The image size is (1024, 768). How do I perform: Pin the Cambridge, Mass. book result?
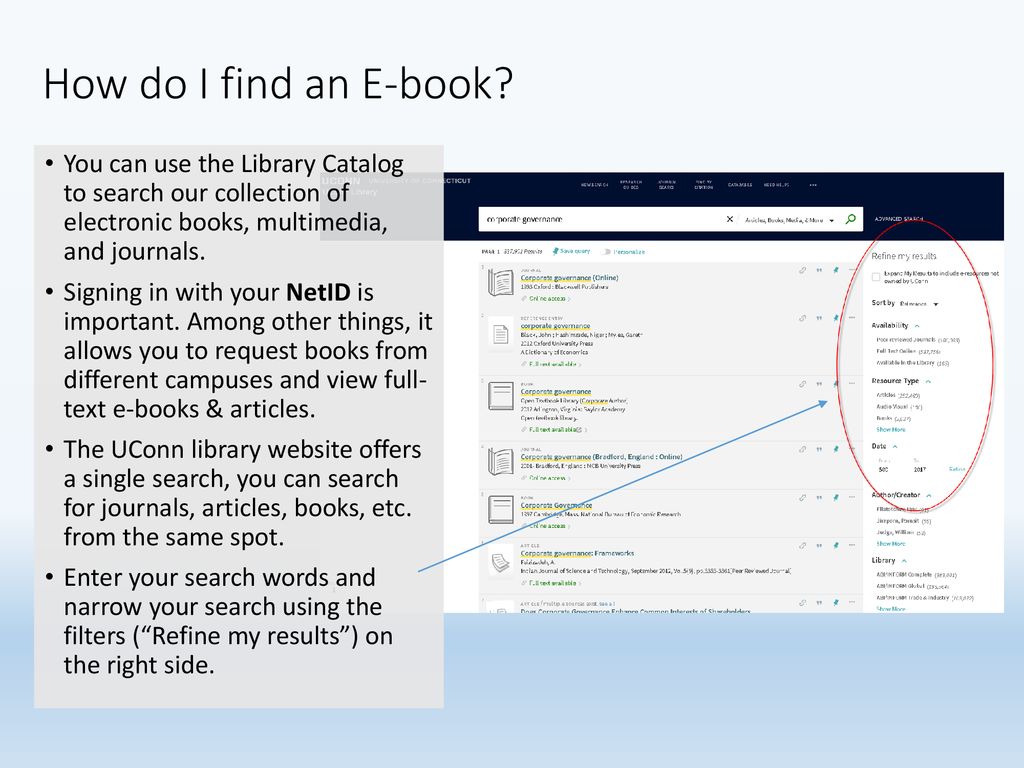pyautogui.click(x=835, y=498)
